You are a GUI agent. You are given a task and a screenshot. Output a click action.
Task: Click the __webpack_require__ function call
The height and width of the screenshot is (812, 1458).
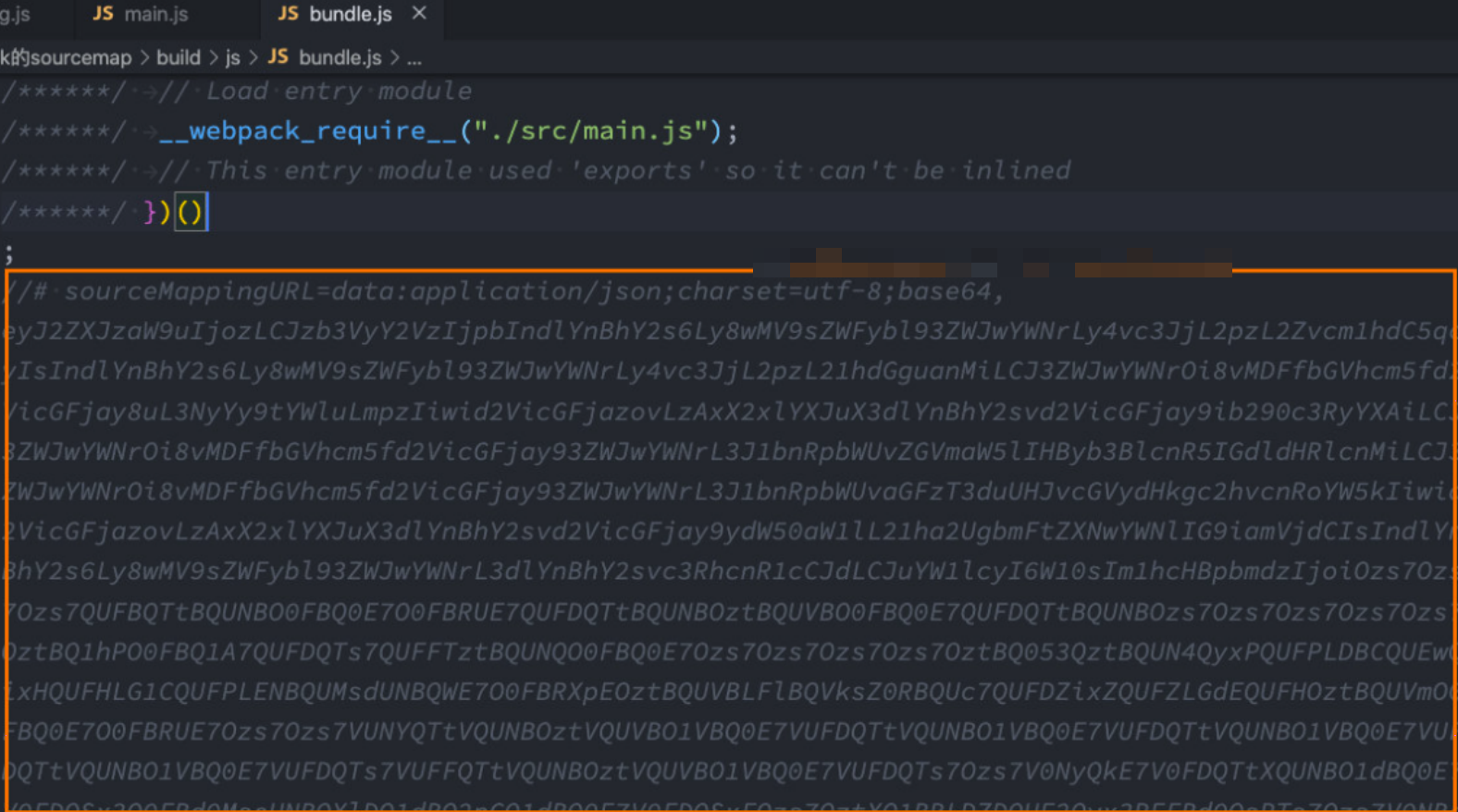pos(308,131)
